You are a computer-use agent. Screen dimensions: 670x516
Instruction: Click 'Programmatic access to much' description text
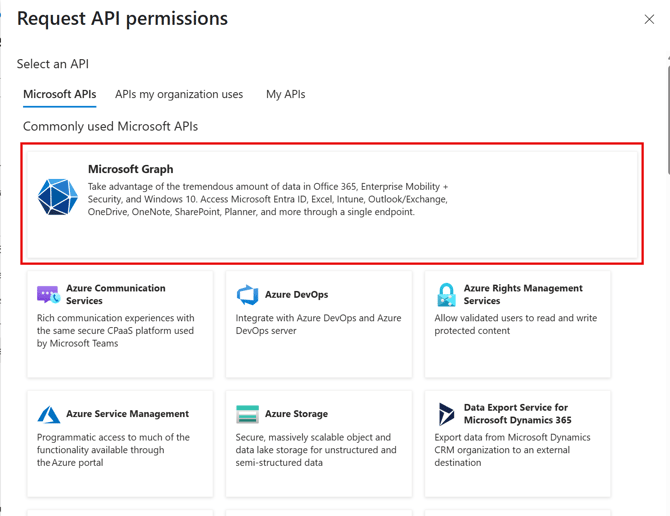(x=113, y=450)
